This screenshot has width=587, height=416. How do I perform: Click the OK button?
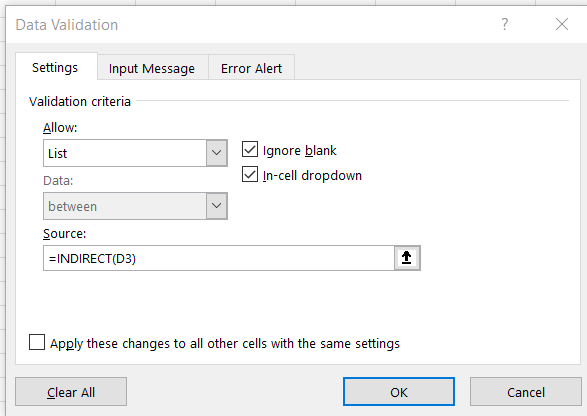(399, 392)
